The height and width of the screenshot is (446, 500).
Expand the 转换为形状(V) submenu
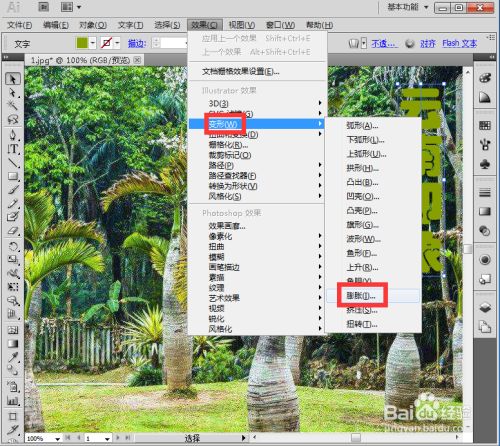tap(256, 186)
